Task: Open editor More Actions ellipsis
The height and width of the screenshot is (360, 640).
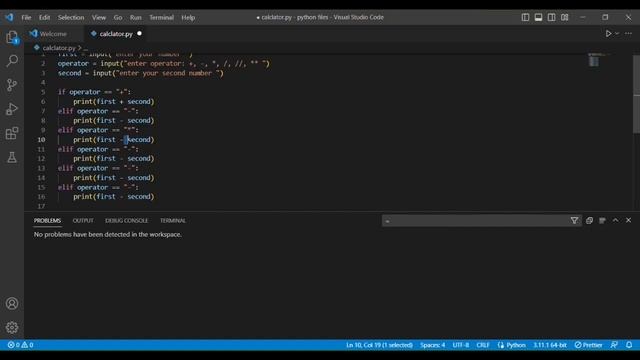Action: (628, 33)
